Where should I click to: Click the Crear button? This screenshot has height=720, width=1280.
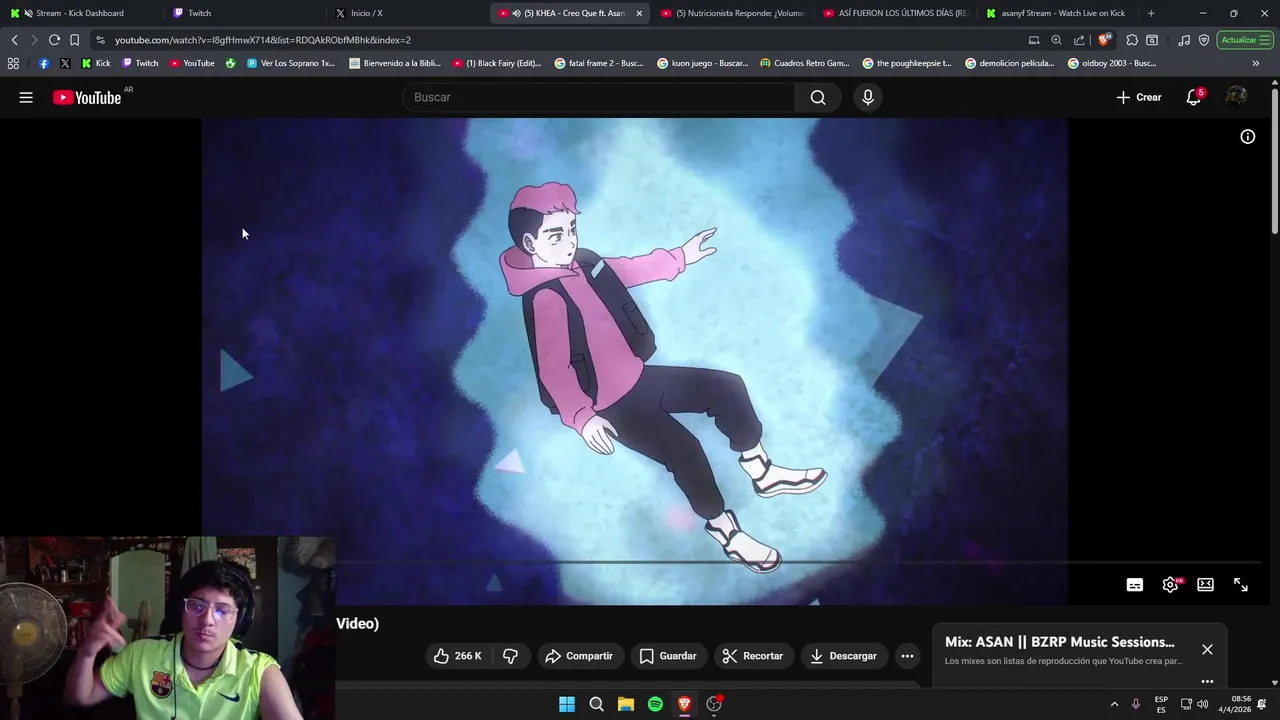pyautogui.click(x=1139, y=97)
